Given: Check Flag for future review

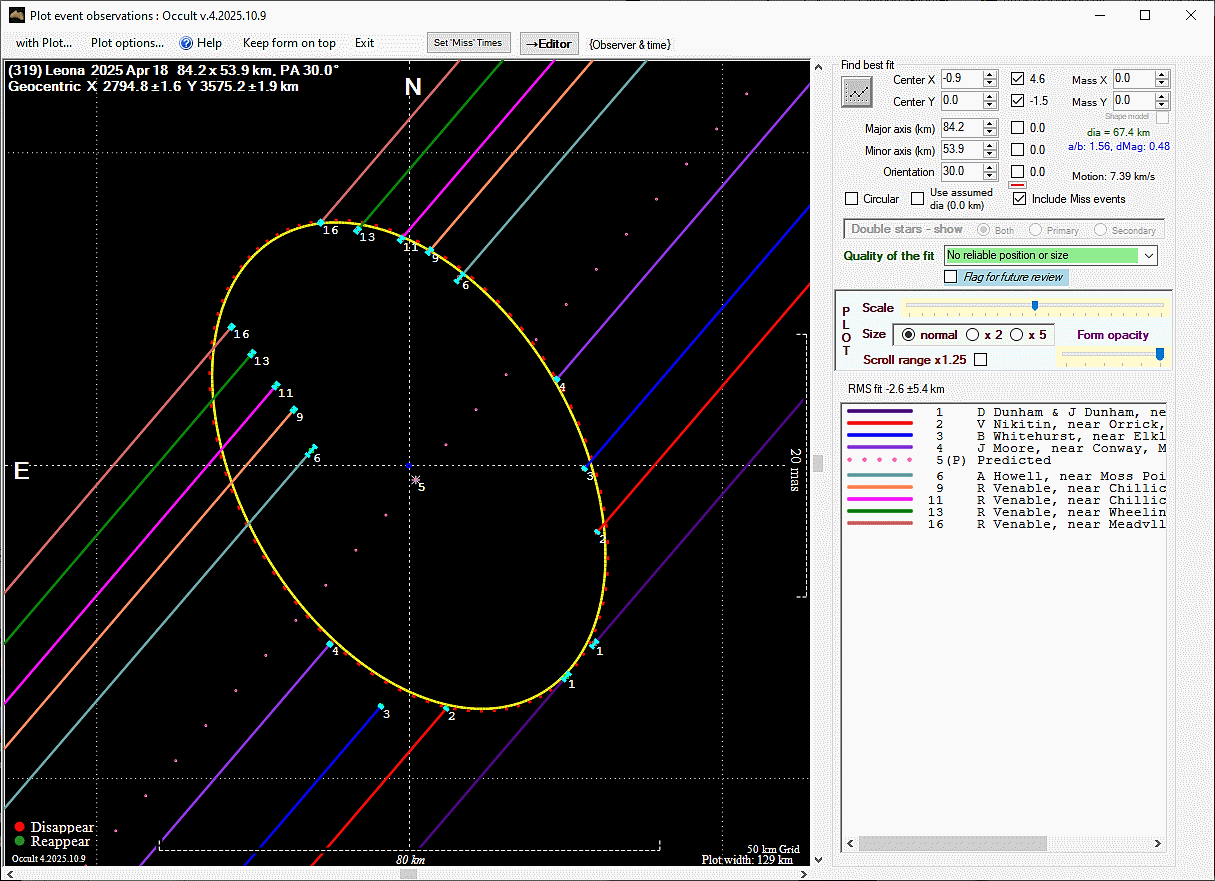Looking at the screenshot, I should pyautogui.click(x=951, y=277).
